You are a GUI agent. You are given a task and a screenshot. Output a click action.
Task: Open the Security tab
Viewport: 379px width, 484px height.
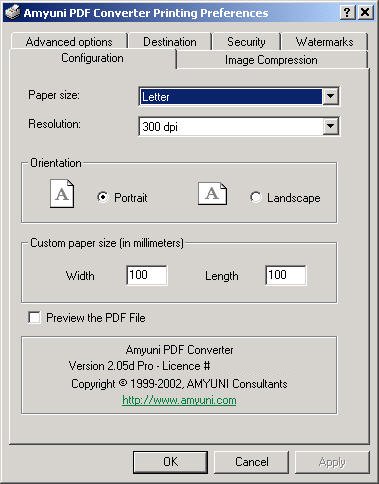tap(246, 42)
